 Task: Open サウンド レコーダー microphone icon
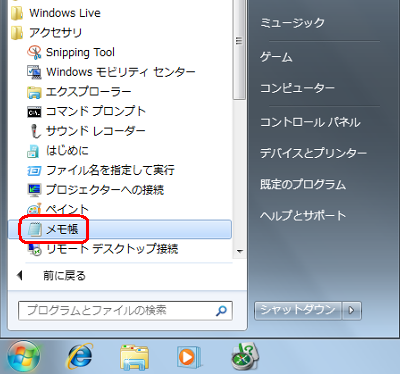[35, 131]
